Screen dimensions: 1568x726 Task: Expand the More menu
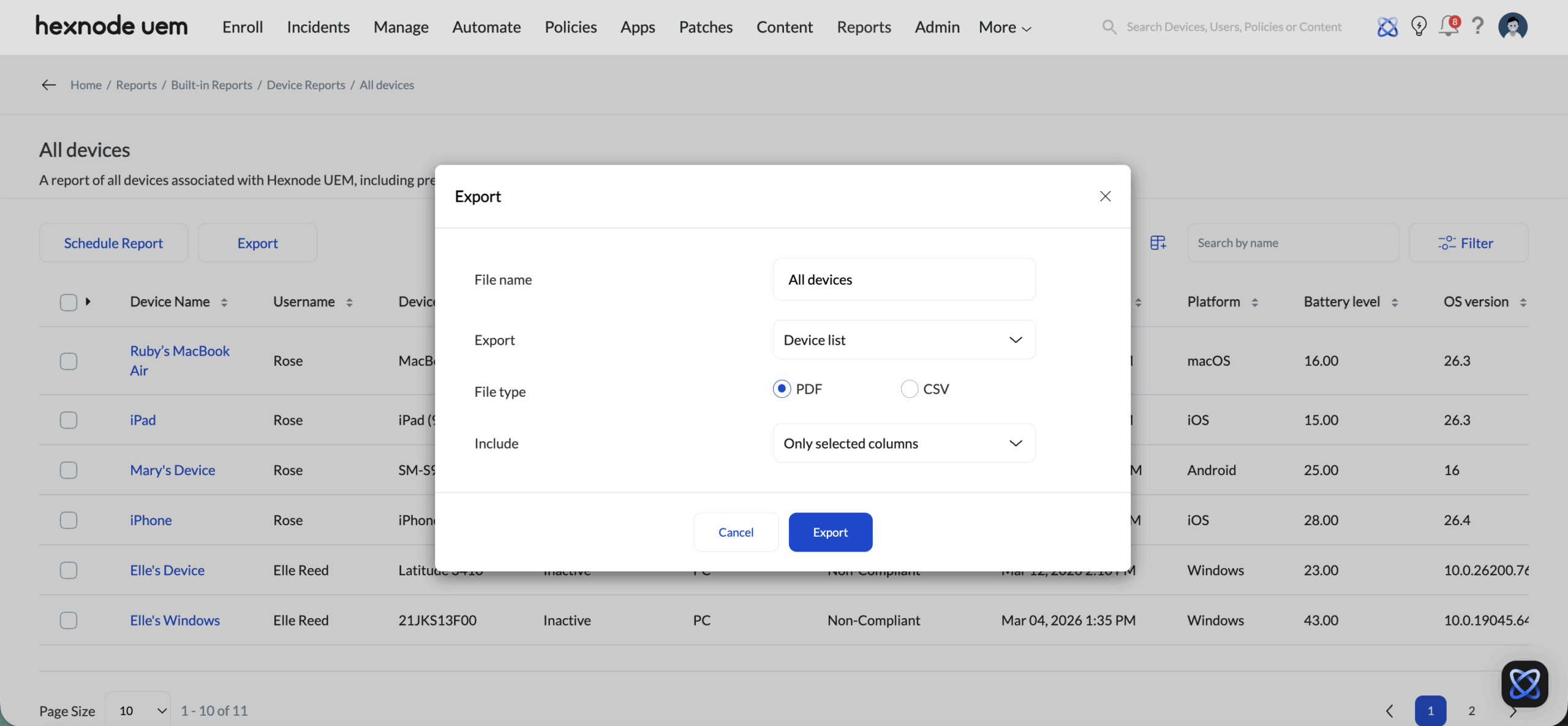[x=1005, y=27]
